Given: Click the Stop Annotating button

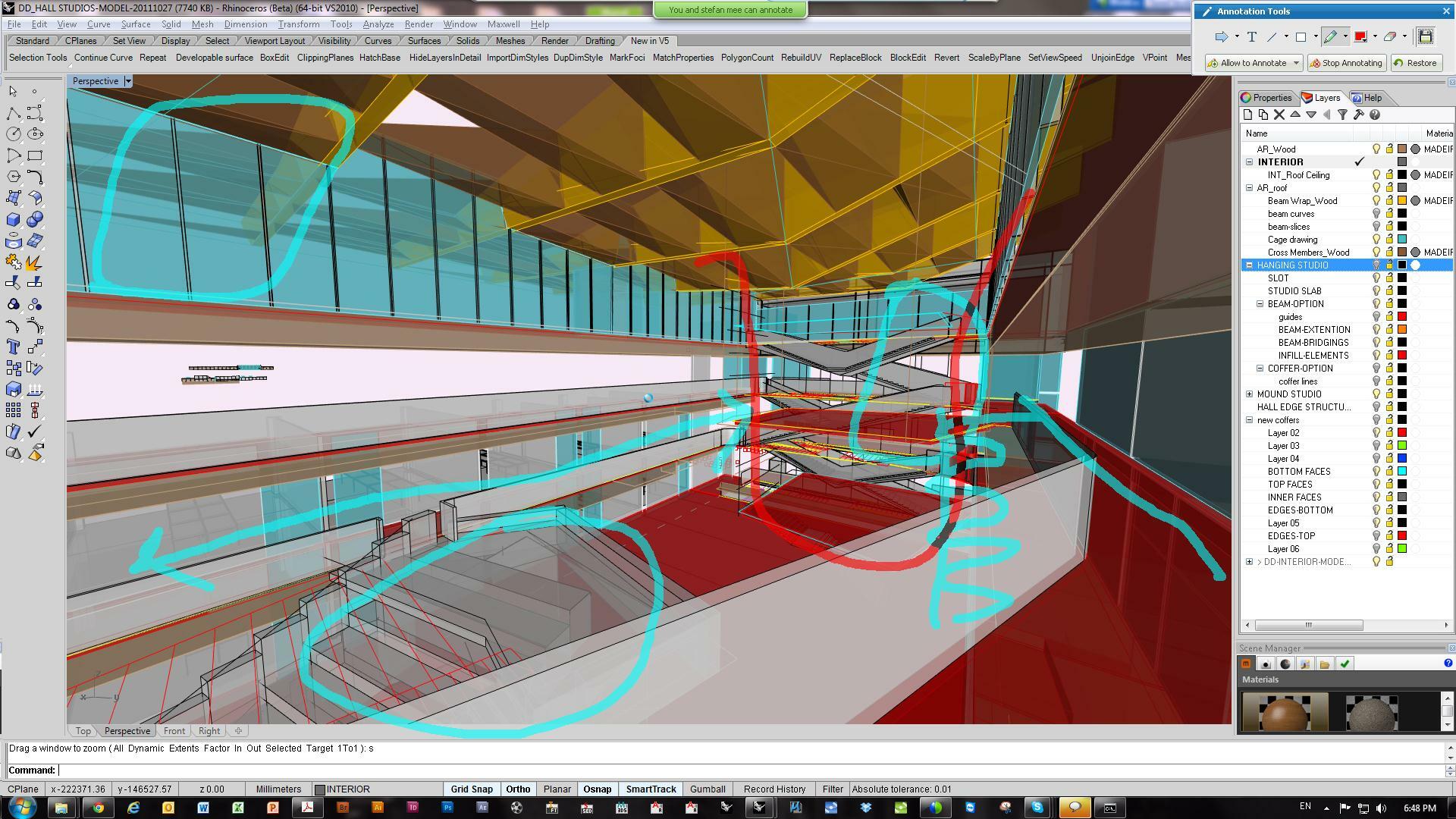Looking at the screenshot, I should point(1347,63).
